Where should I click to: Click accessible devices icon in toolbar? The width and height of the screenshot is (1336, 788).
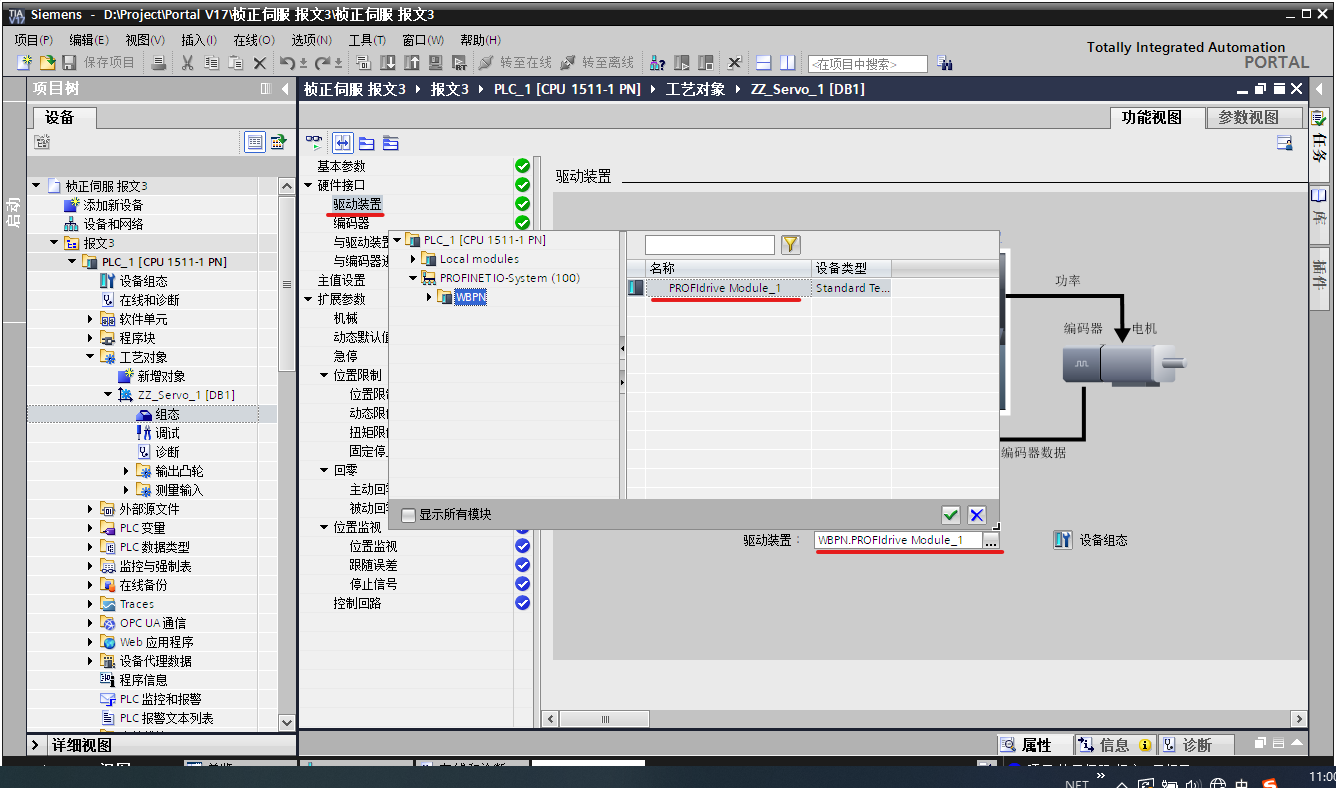(x=657, y=63)
